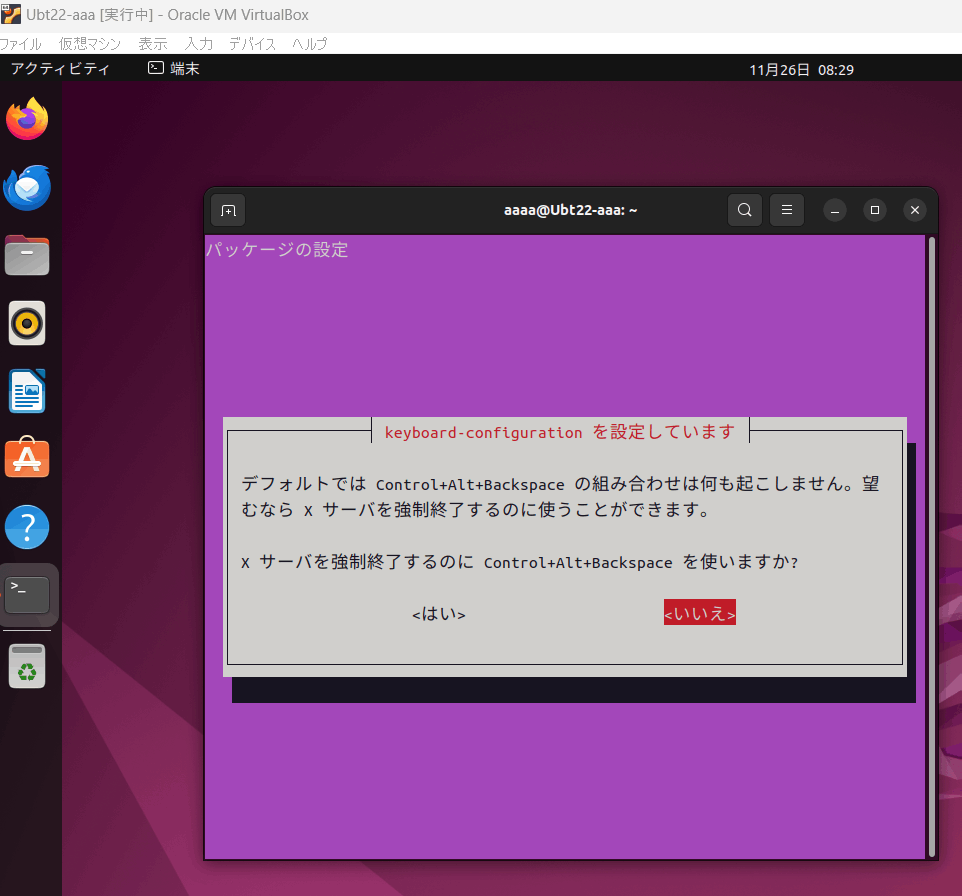Screen dimensions: 962x896
Task: Open the 入力 menu
Action: click(199, 44)
